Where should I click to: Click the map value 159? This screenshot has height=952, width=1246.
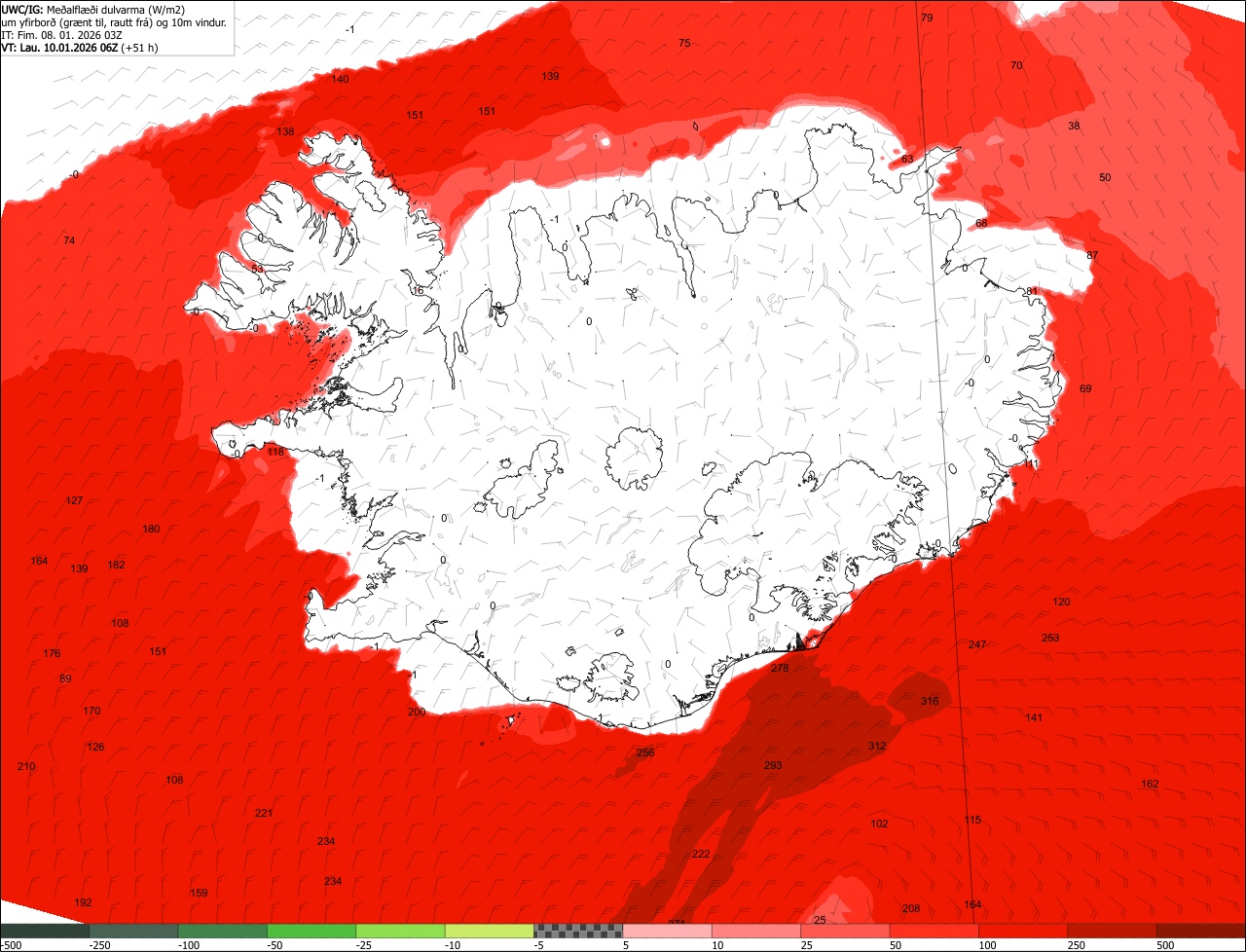[199, 894]
